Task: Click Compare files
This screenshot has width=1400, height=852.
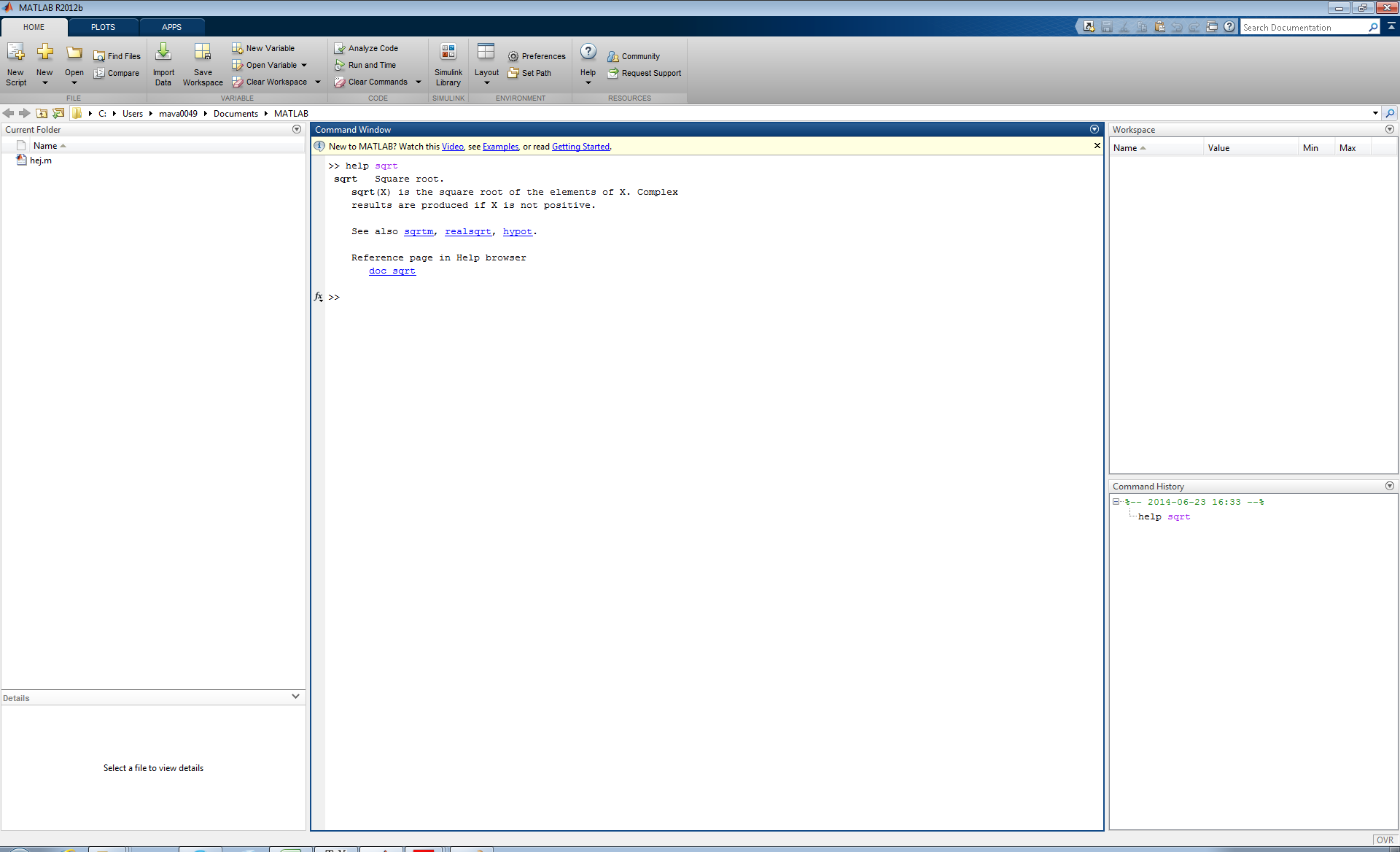Action: pos(117,73)
